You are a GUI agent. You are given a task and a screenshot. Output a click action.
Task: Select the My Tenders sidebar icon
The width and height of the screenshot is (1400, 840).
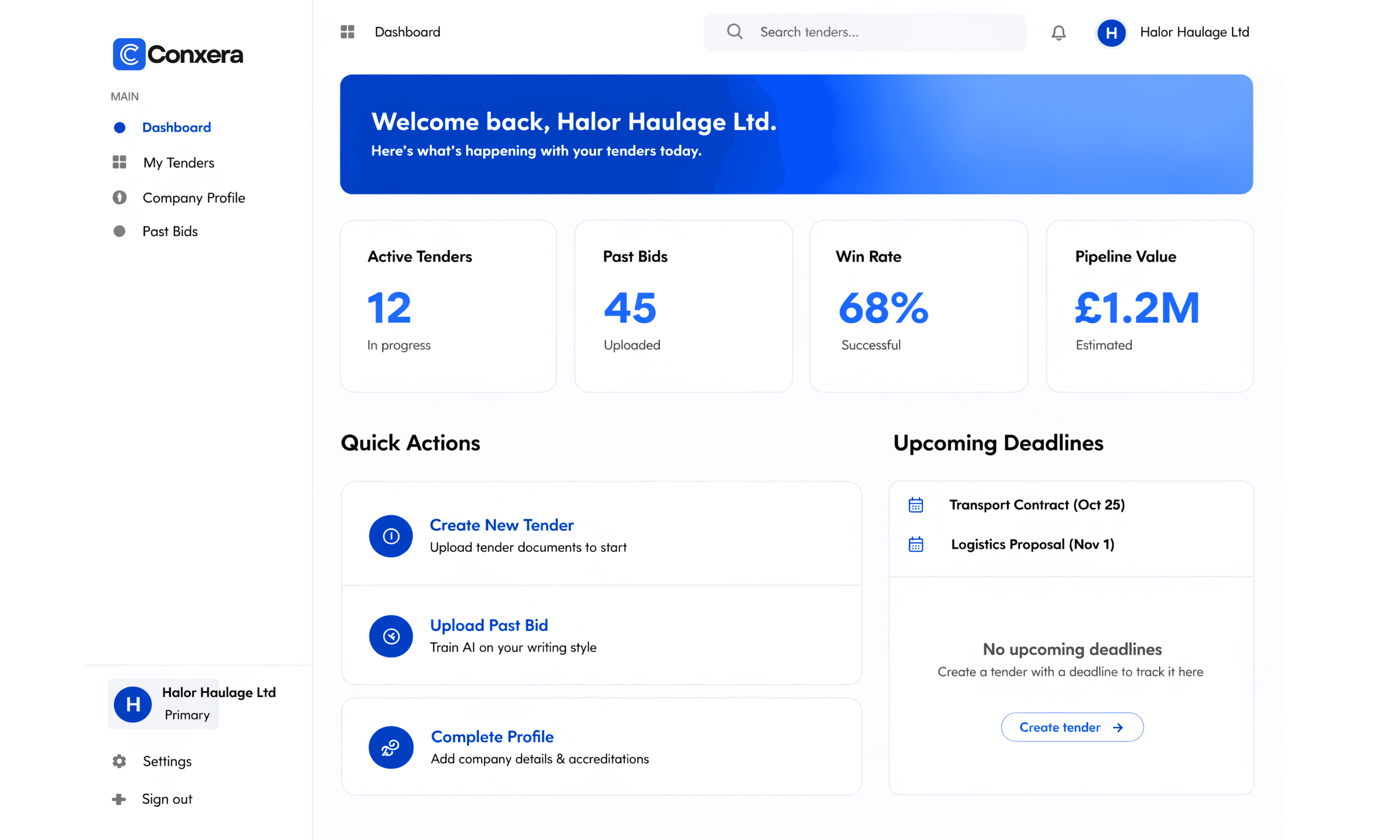119,162
